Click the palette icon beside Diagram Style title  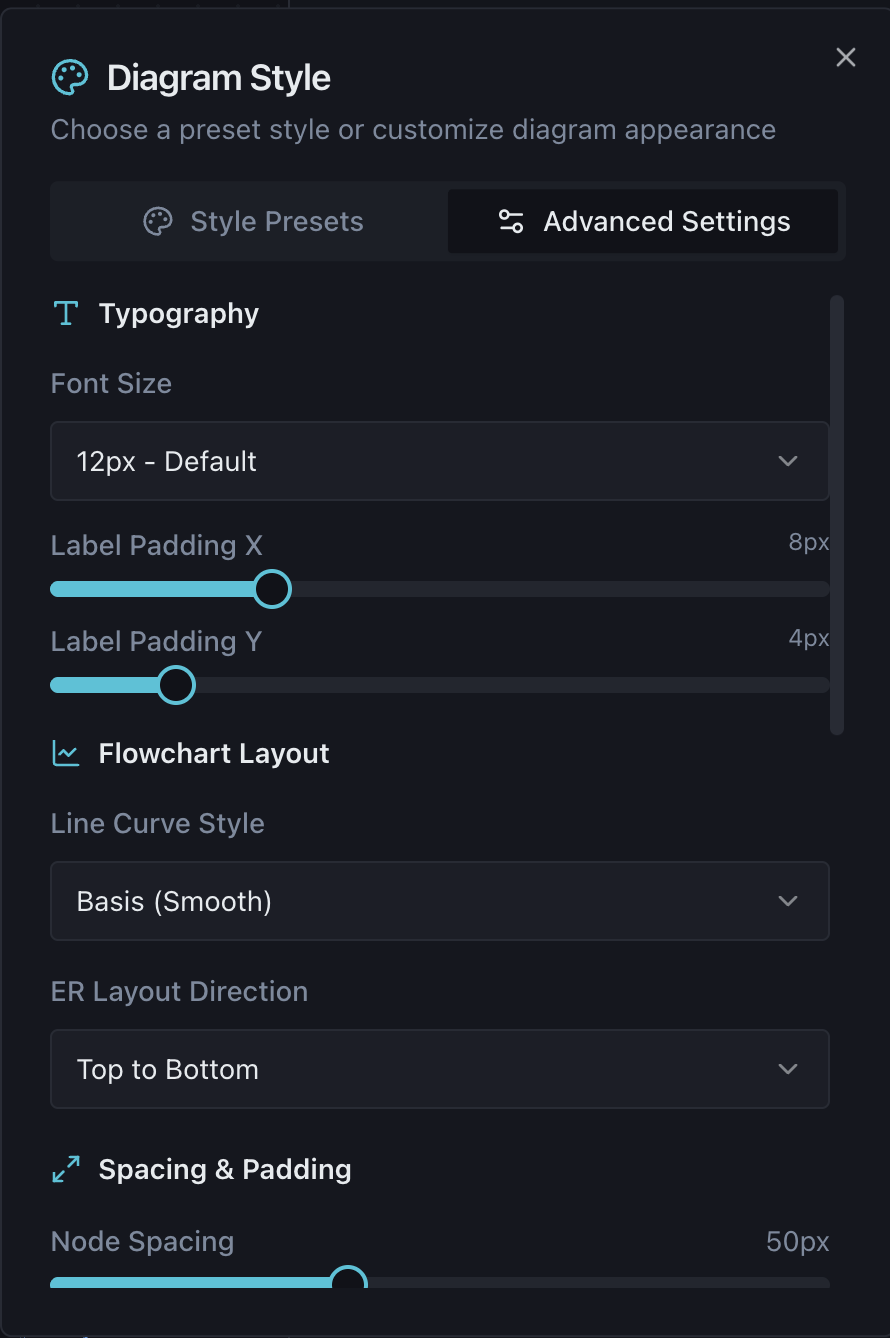(x=69, y=76)
